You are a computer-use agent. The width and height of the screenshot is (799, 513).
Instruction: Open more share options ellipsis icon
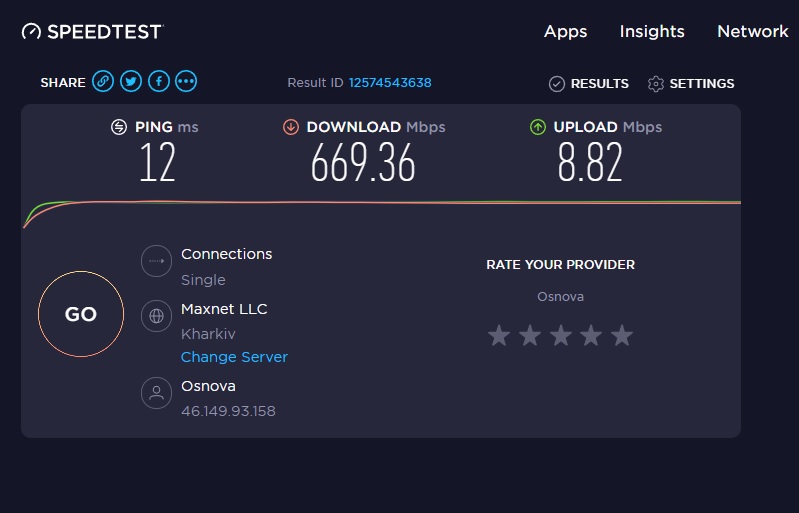point(186,82)
